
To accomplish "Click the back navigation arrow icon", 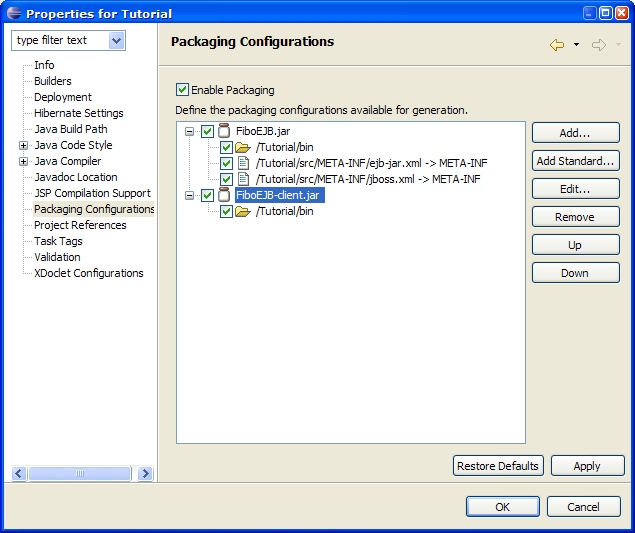I will [x=557, y=45].
